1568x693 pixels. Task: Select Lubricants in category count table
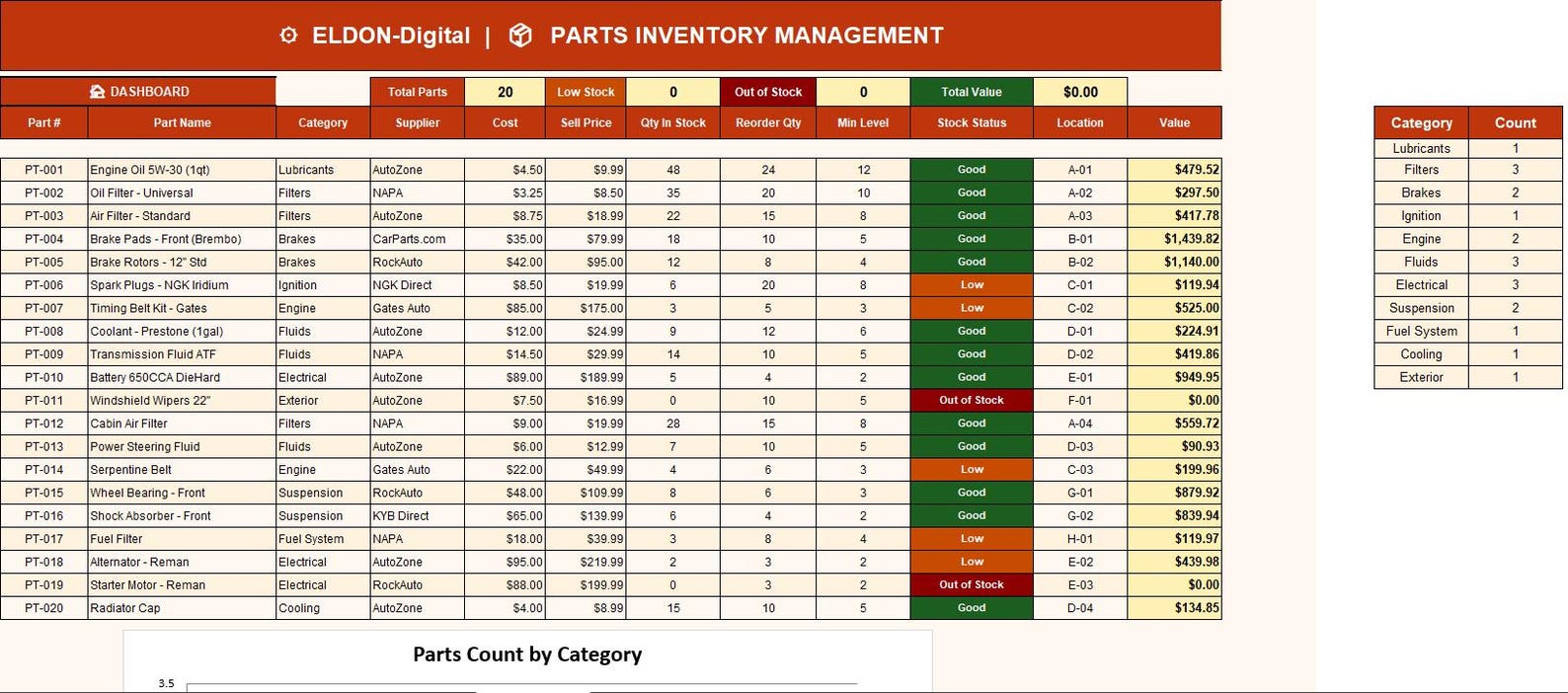click(1421, 149)
